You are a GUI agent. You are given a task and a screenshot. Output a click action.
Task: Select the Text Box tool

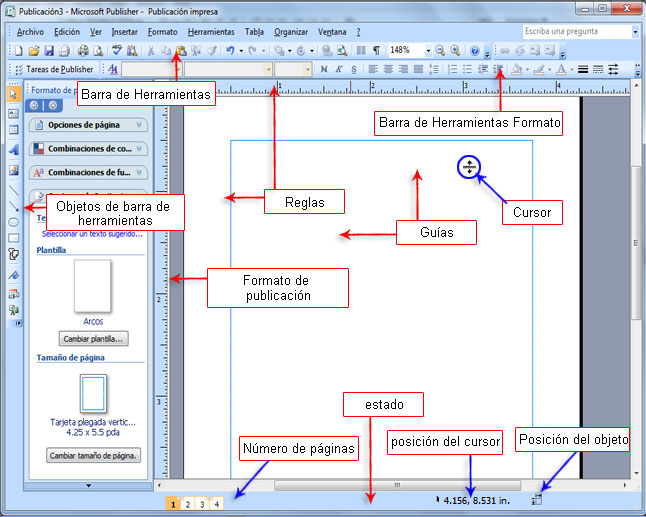(x=13, y=113)
